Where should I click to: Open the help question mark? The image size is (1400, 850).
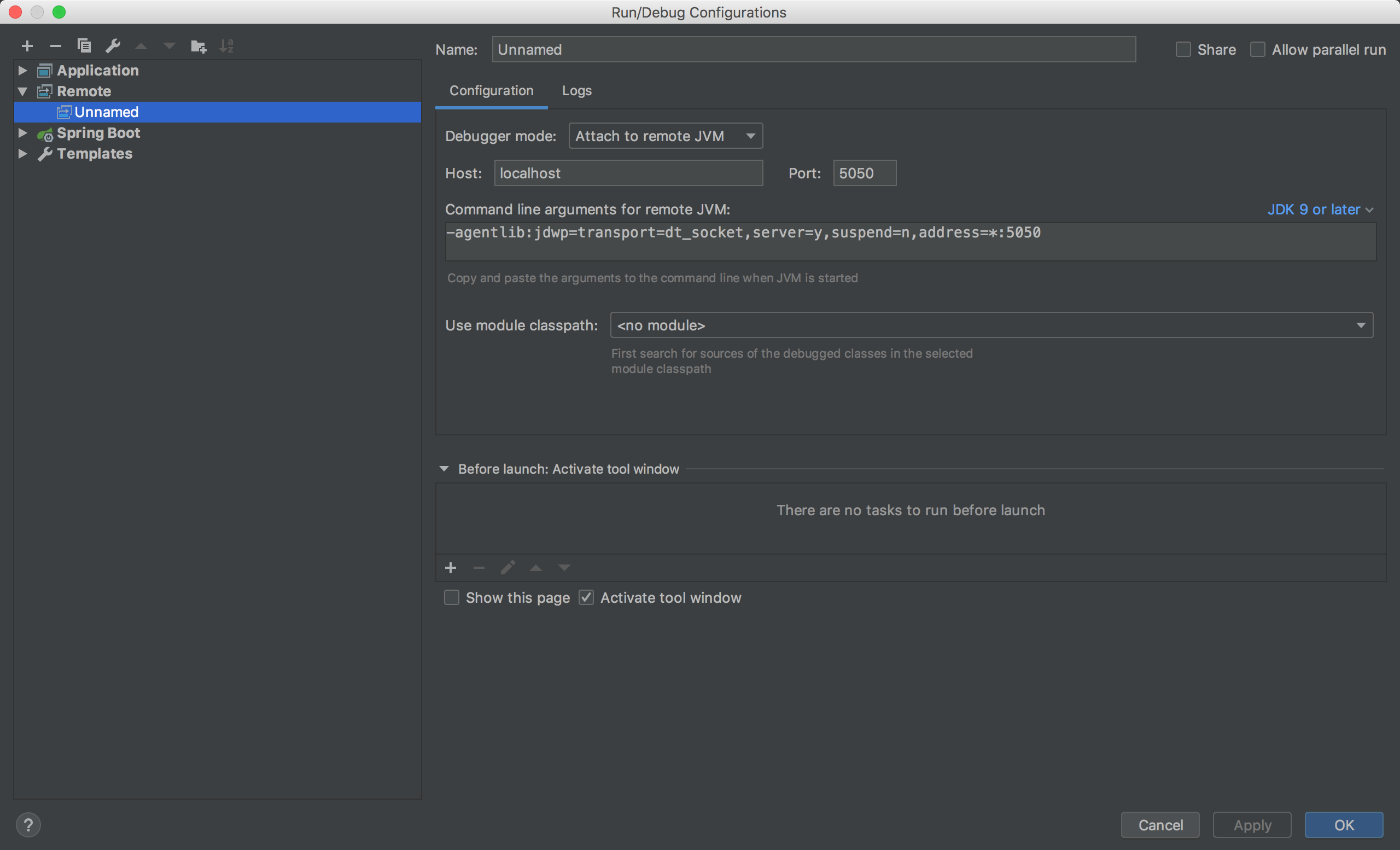pyautogui.click(x=28, y=824)
